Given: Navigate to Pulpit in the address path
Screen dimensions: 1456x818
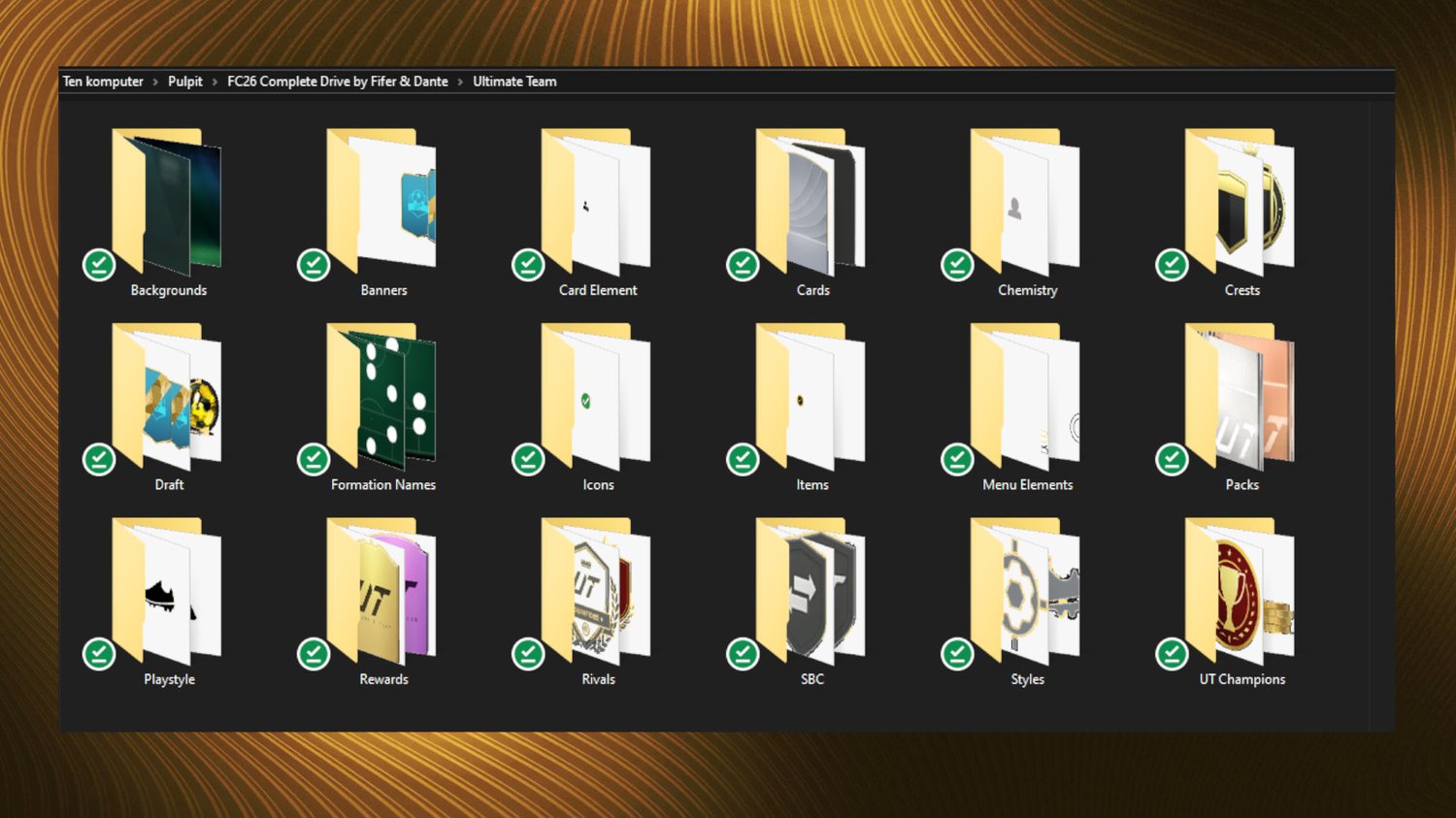Looking at the screenshot, I should click(185, 82).
